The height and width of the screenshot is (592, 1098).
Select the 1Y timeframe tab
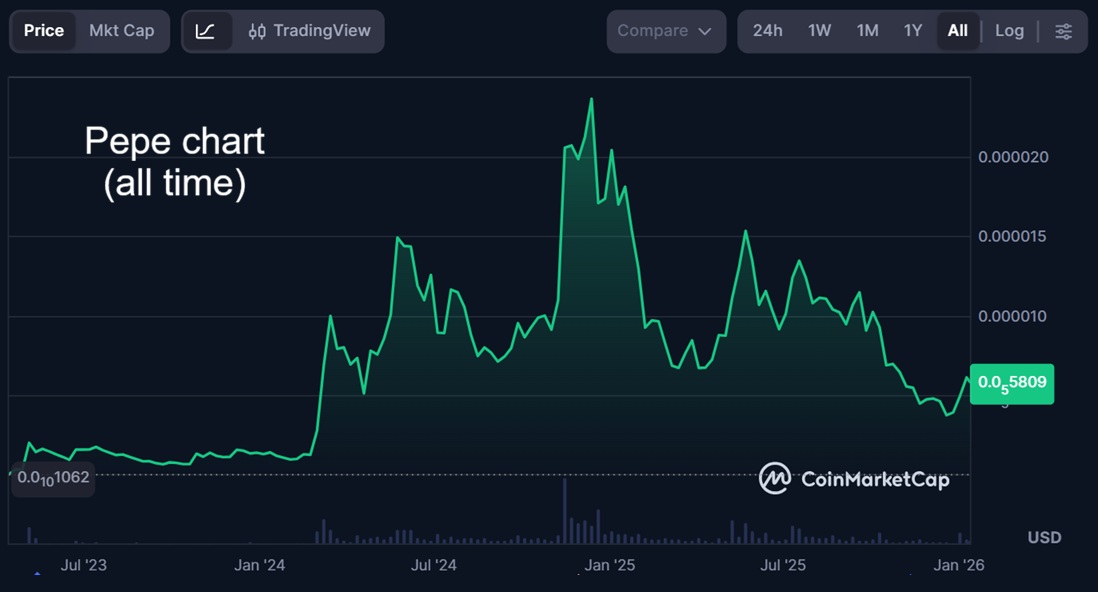(x=913, y=31)
